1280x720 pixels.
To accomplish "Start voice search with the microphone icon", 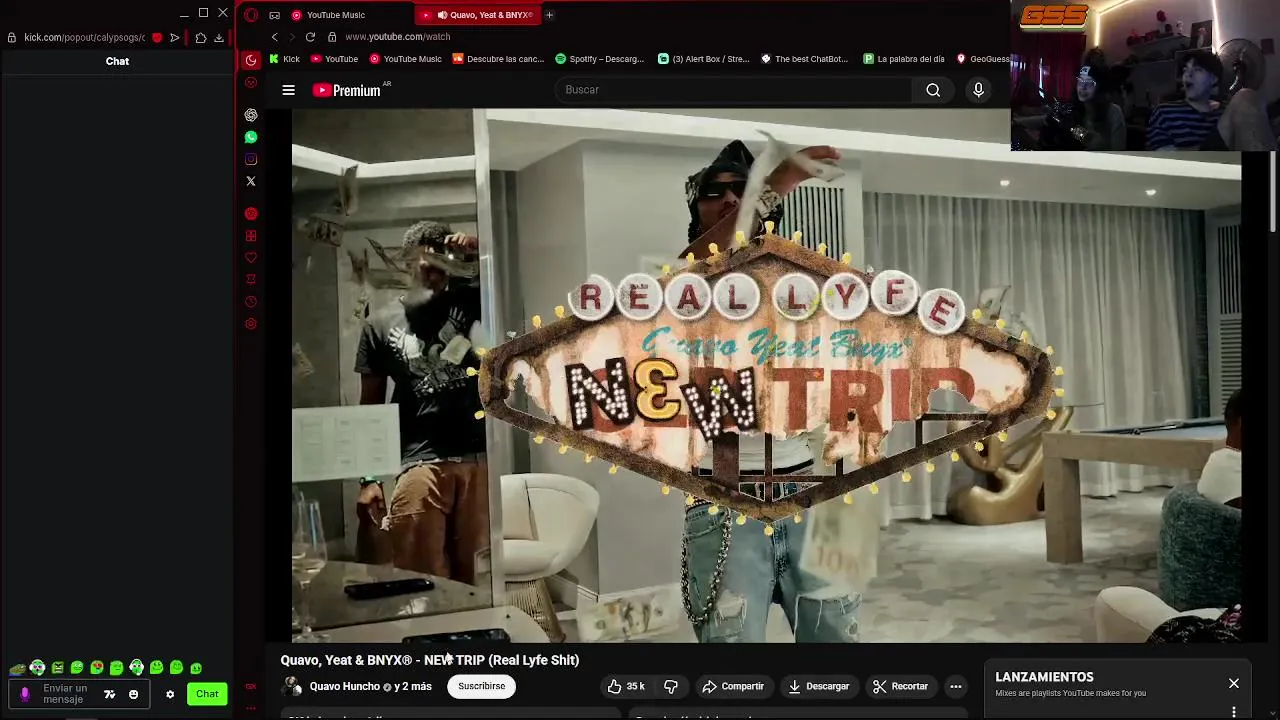I will (x=978, y=90).
